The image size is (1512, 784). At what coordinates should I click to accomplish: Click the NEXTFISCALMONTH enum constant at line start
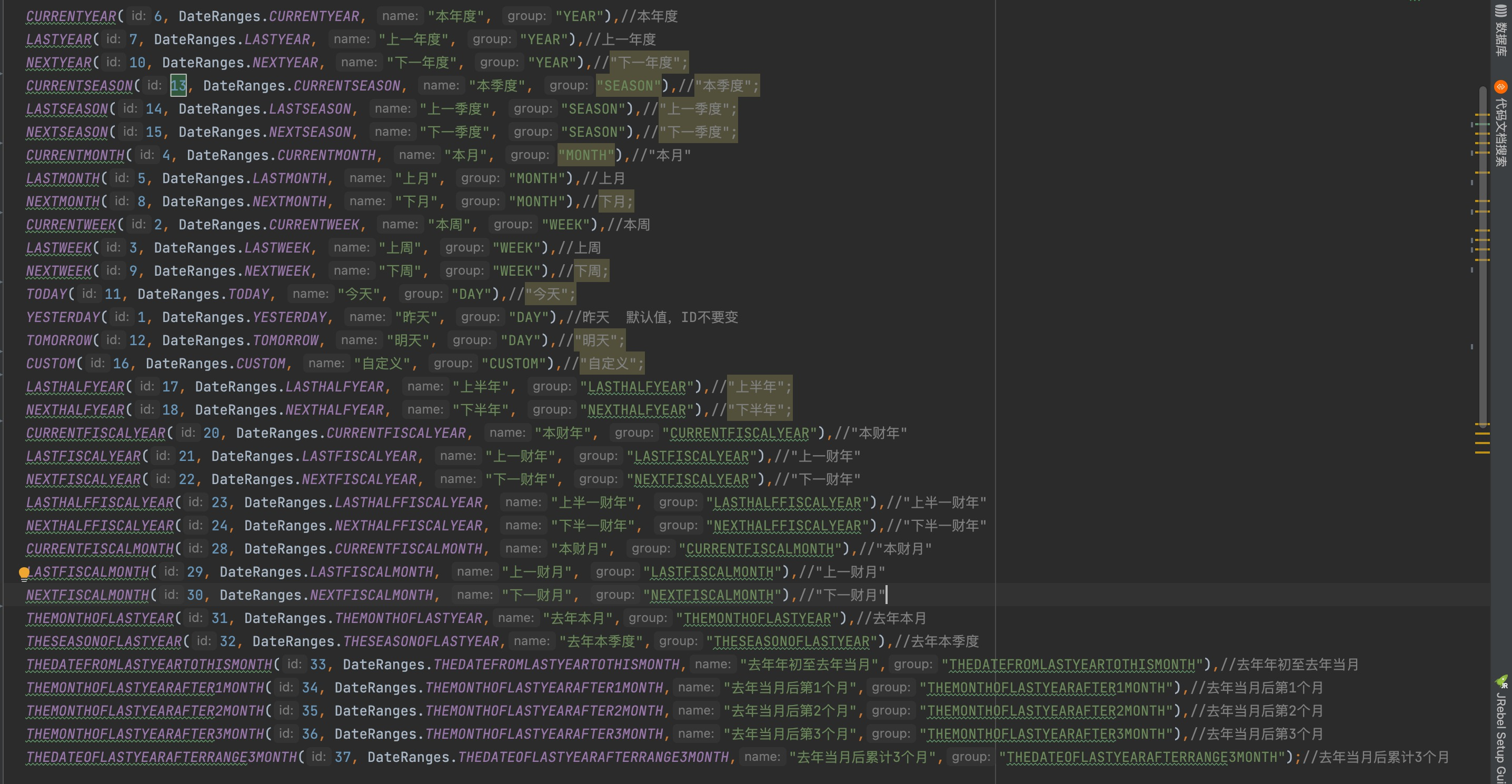pos(87,595)
